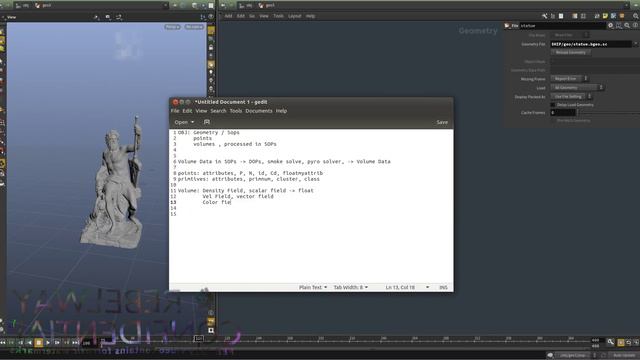Open the parameter gear settings icon
The image size is (640, 360).
coord(611,25)
